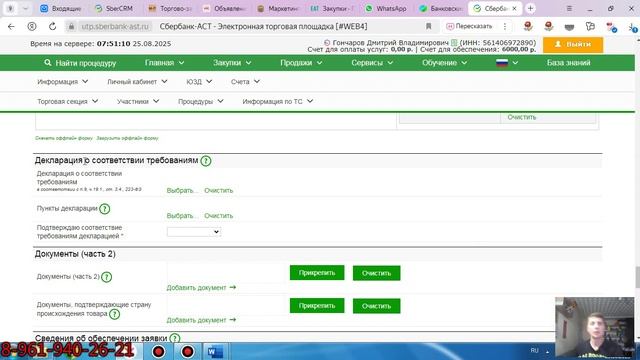Image resolution: width=640 pixels, height=360 pixels.
Task: Open help icon next to Пункты декларации
Action: [x=104, y=209]
